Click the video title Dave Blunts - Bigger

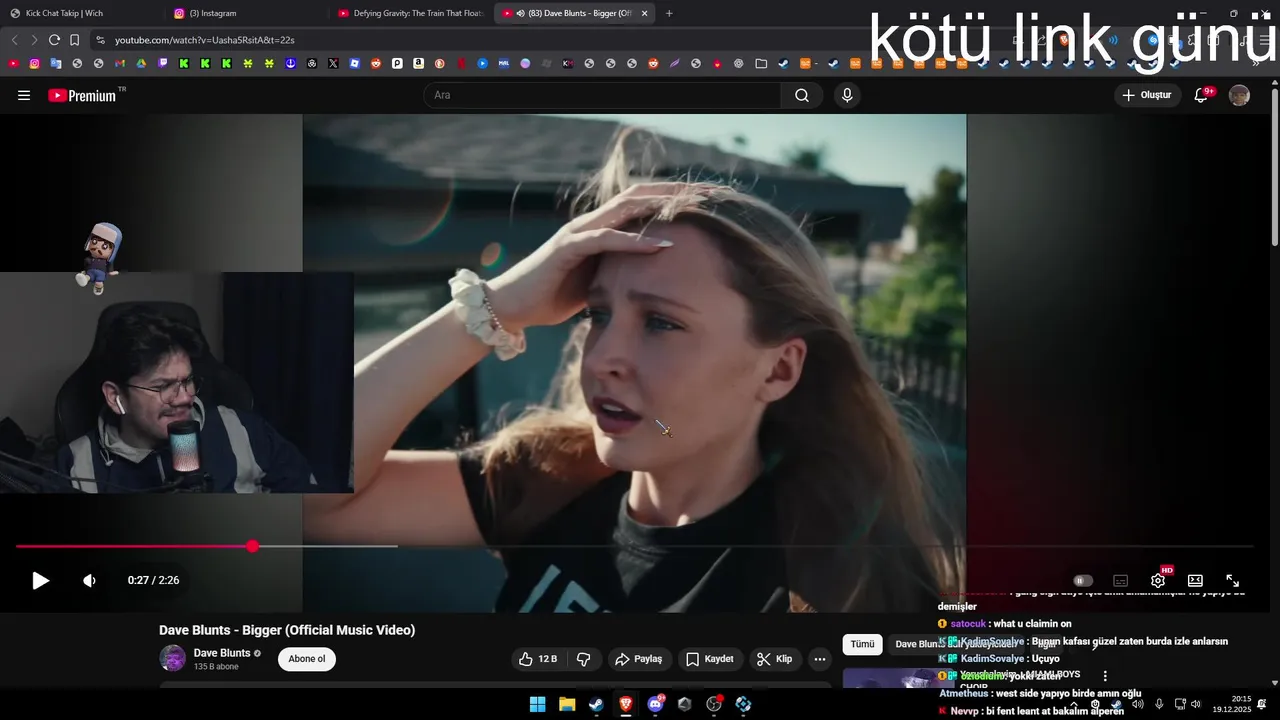coord(287,630)
